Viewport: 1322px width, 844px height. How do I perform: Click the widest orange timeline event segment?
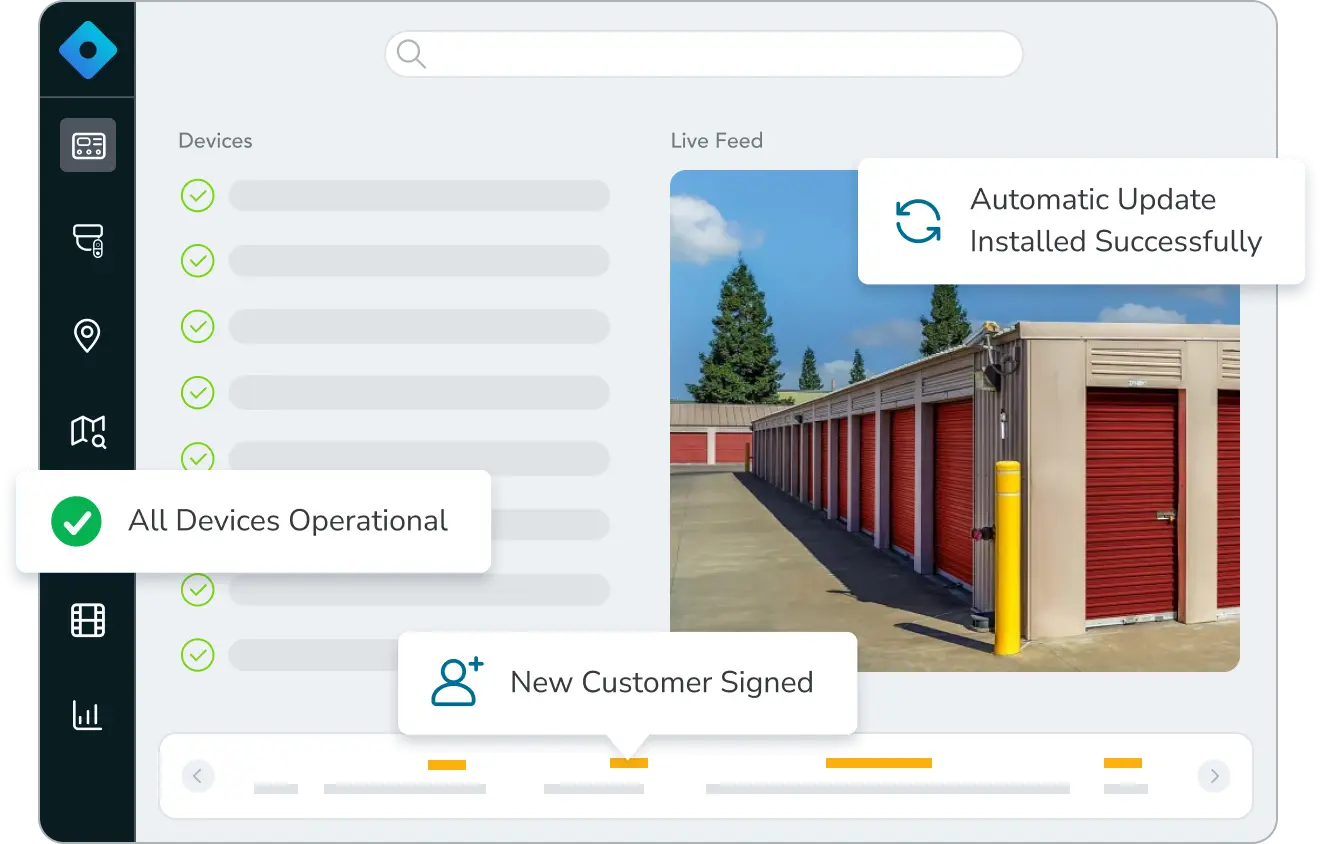tap(878, 763)
